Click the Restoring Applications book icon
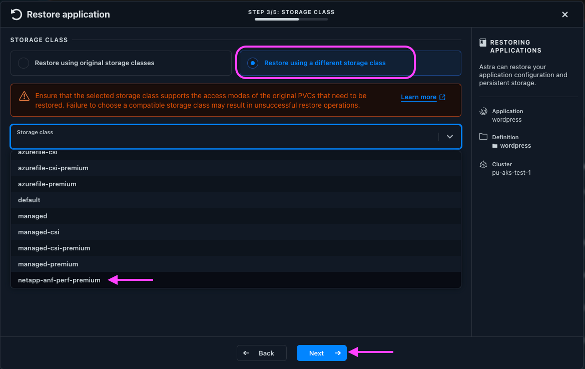The height and width of the screenshot is (369, 585). point(483,43)
